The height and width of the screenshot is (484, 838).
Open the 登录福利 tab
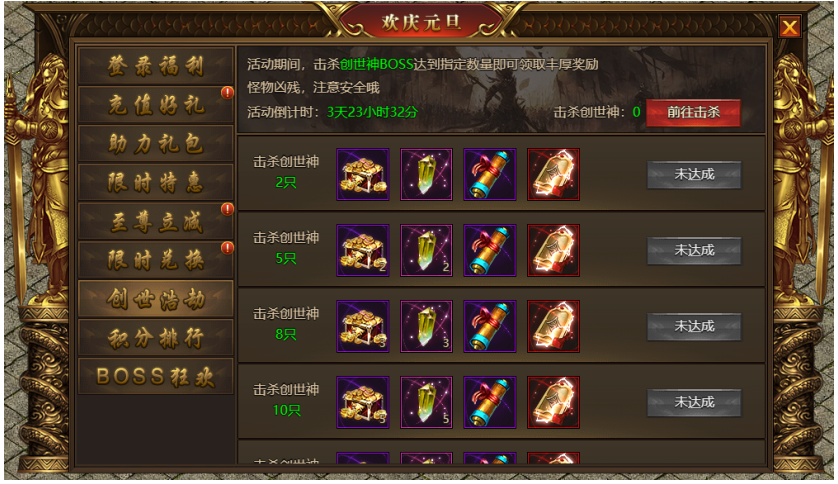(156, 66)
